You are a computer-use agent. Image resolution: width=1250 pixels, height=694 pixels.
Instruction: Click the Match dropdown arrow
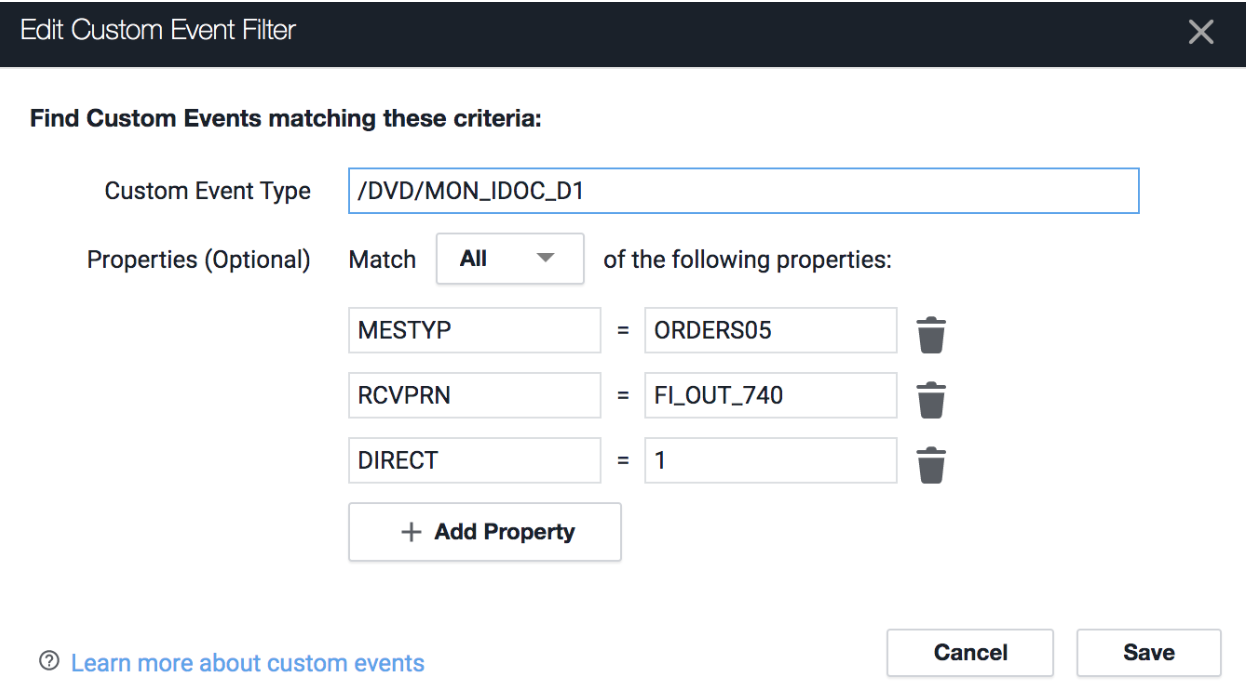coord(545,259)
